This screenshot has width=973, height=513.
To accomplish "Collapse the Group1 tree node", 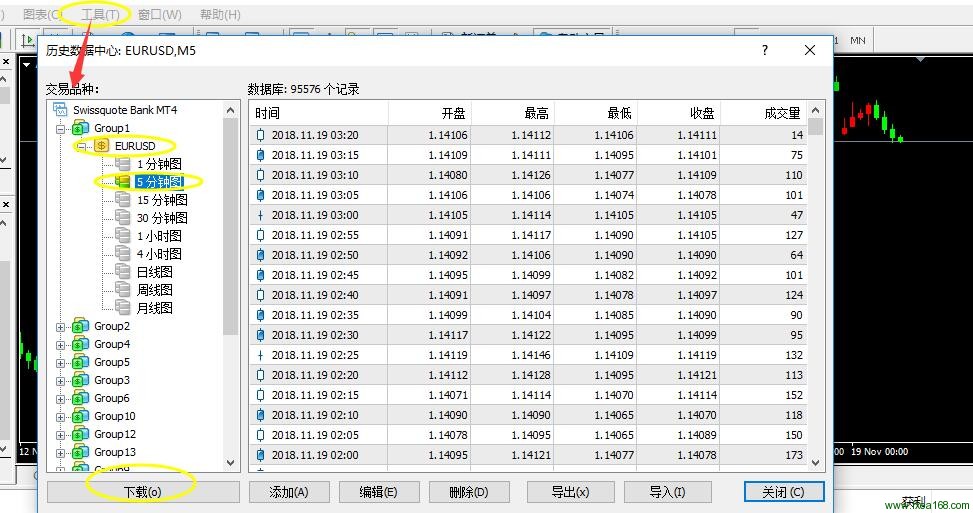I will pyautogui.click(x=61, y=129).
